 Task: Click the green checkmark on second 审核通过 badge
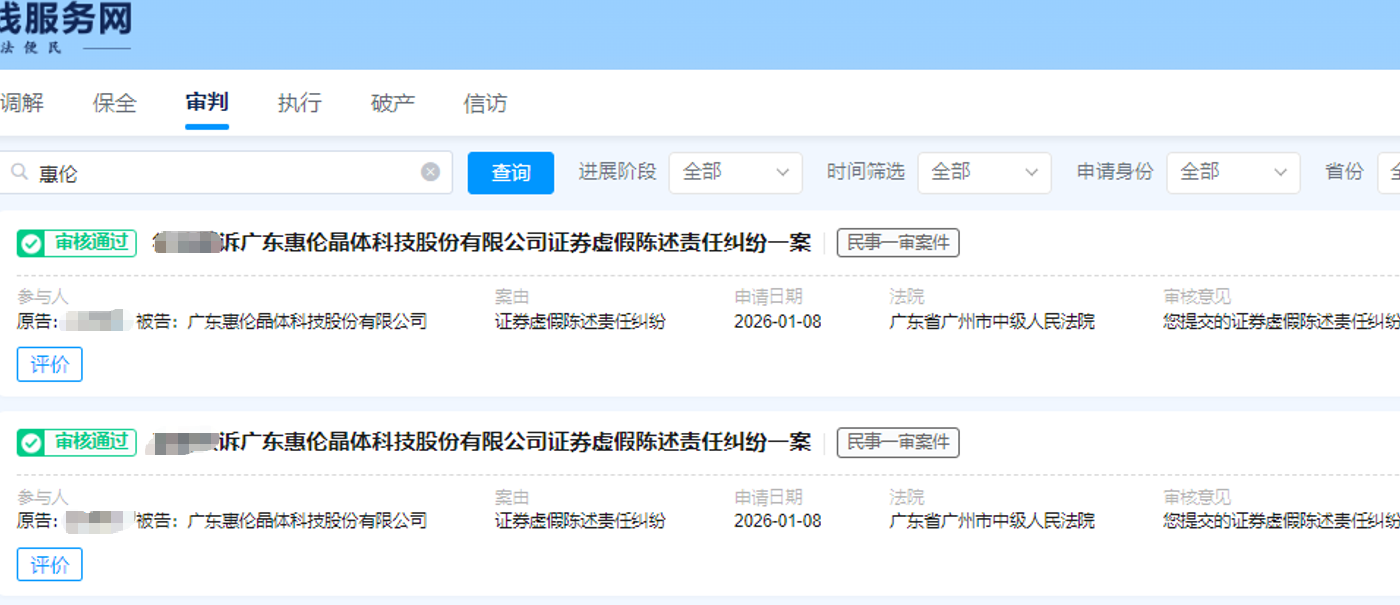(x=29, y=442)
